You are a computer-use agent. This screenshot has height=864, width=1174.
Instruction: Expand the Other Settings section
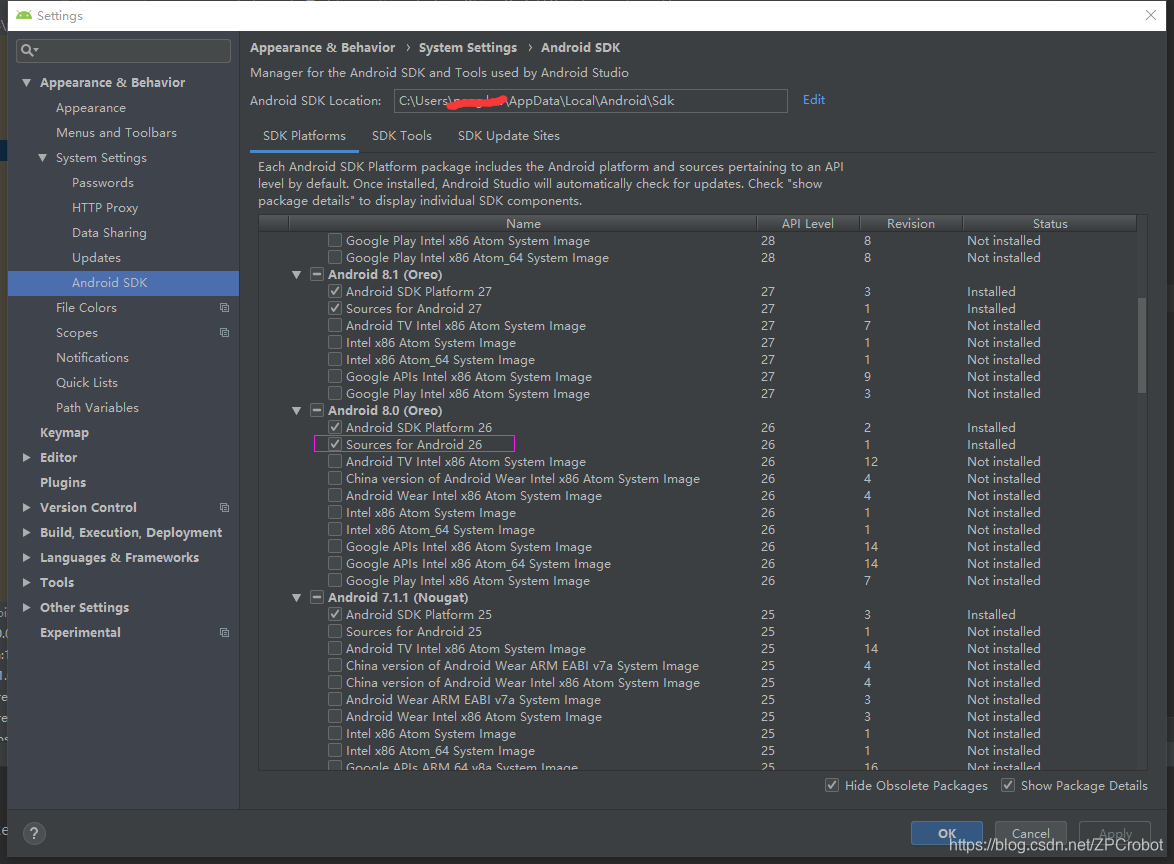coord(27,607)
